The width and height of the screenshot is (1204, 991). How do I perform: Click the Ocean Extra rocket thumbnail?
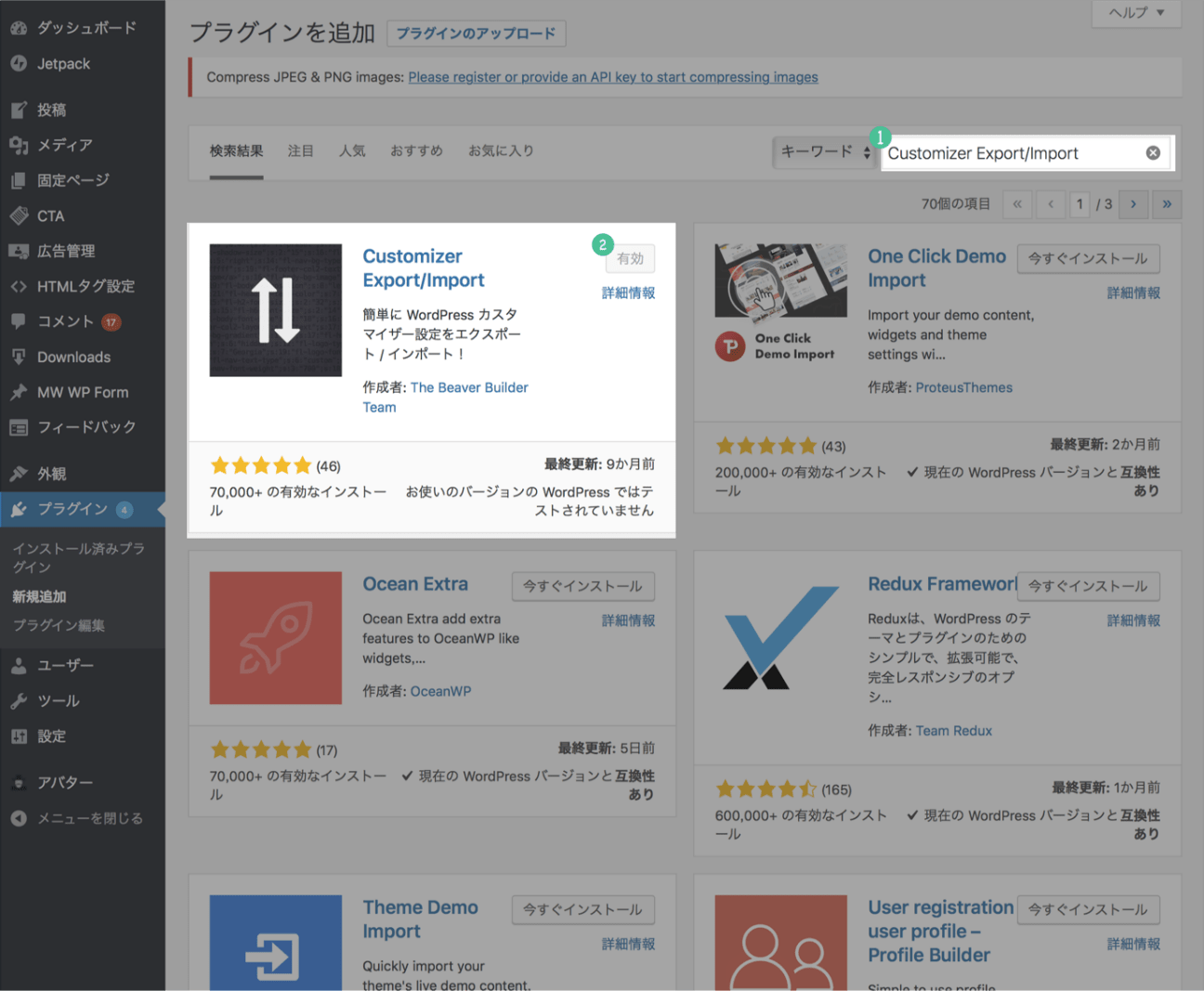[276, 638]
